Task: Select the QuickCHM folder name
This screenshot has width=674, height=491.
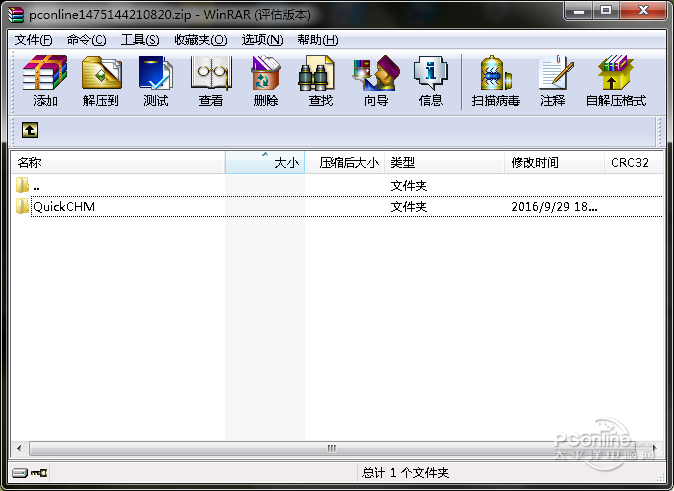Action: [64, 207]
